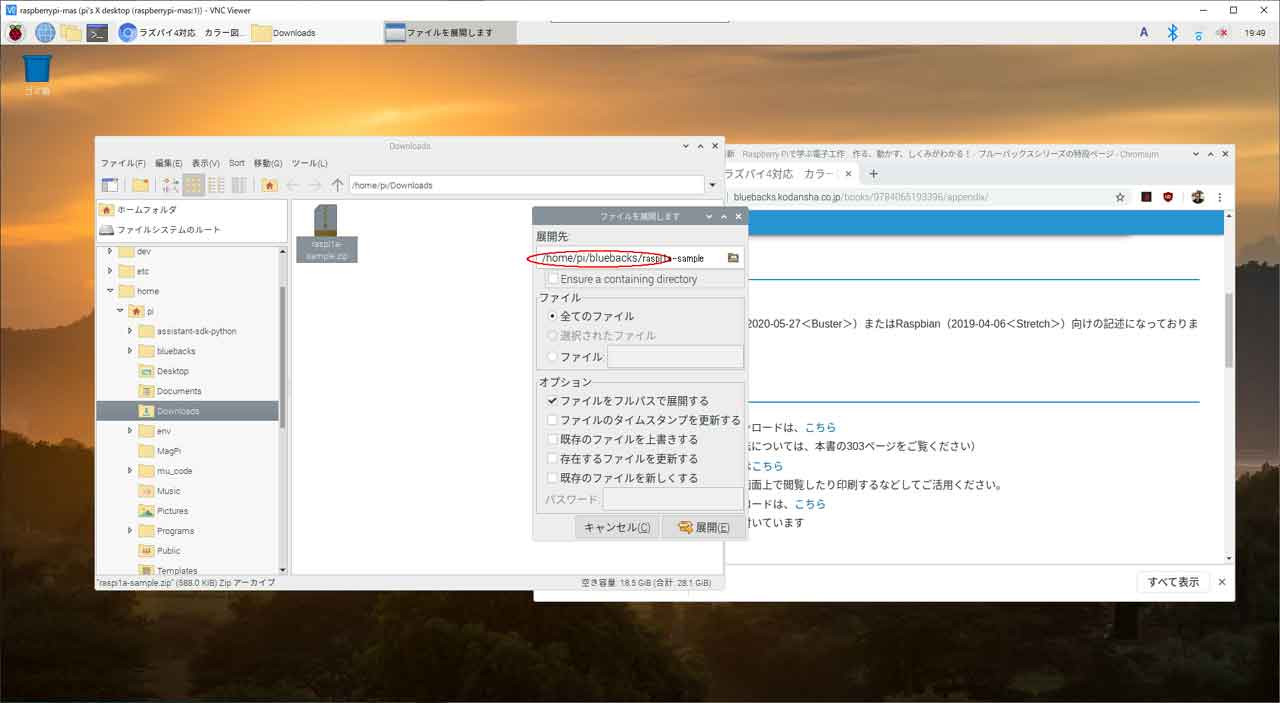Switch to the ファイルを展開します taskbar entry
Screen dimensions: 1280x703
tap(450, 32)
